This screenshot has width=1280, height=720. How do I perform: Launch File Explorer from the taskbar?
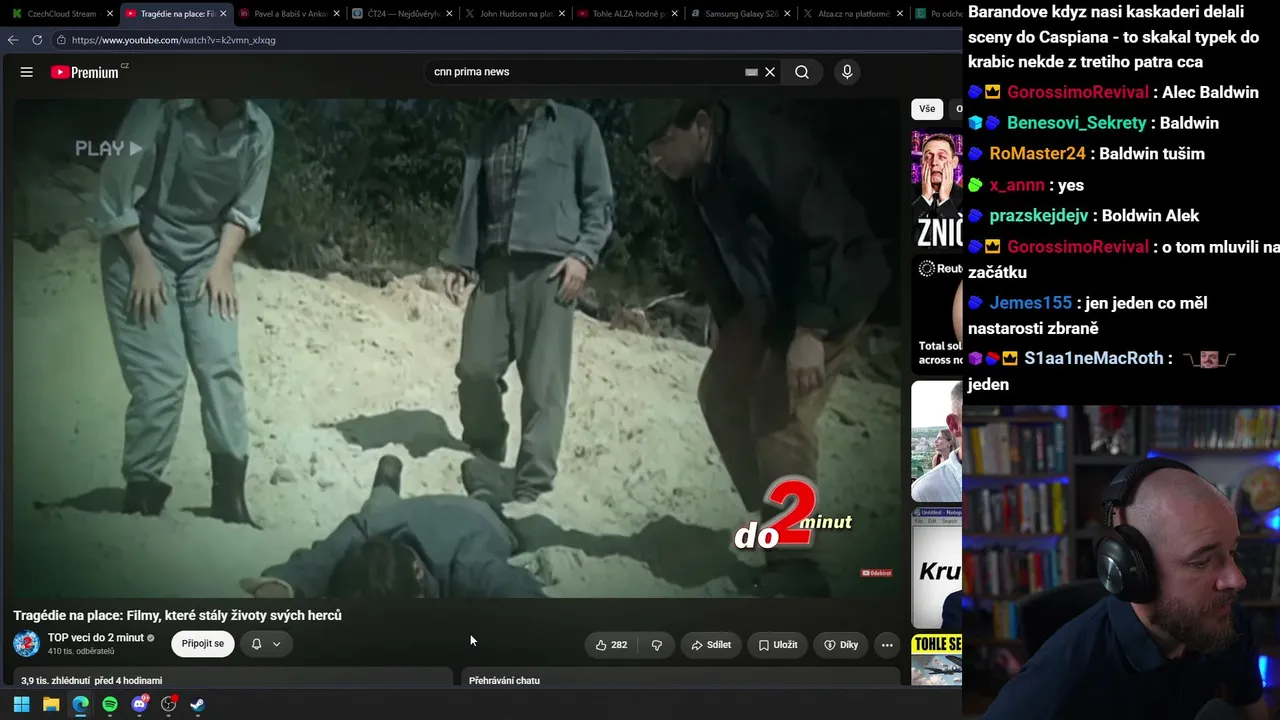tap(51, 704)
